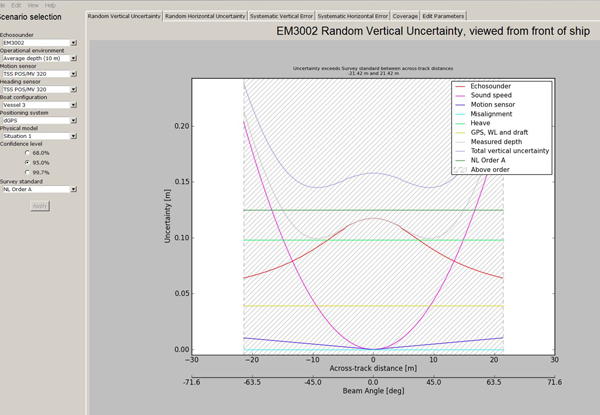Open the Edit Parameters tab
600x415 pixels.
[x=442, y=16]
